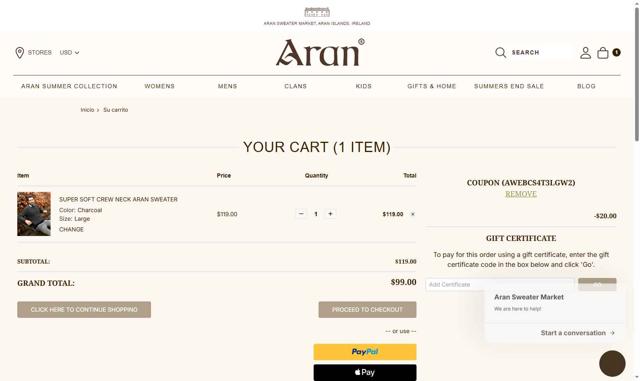The image size is (640, 381).
Task: Open Aran Summer Collection menu
Action: click(69, 86)
